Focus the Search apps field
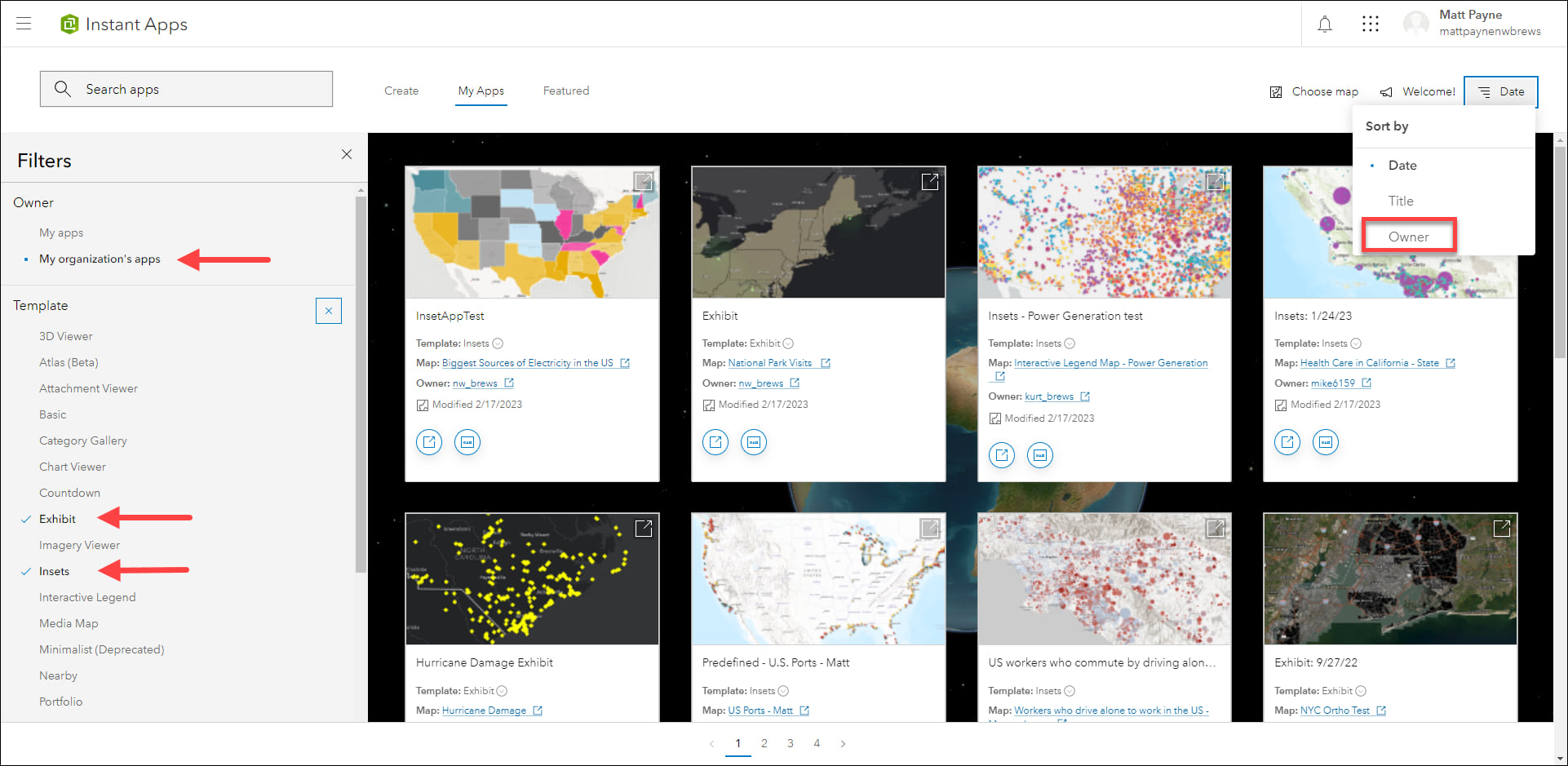This screenshot has width=1568, height=766. coord(186,89)
